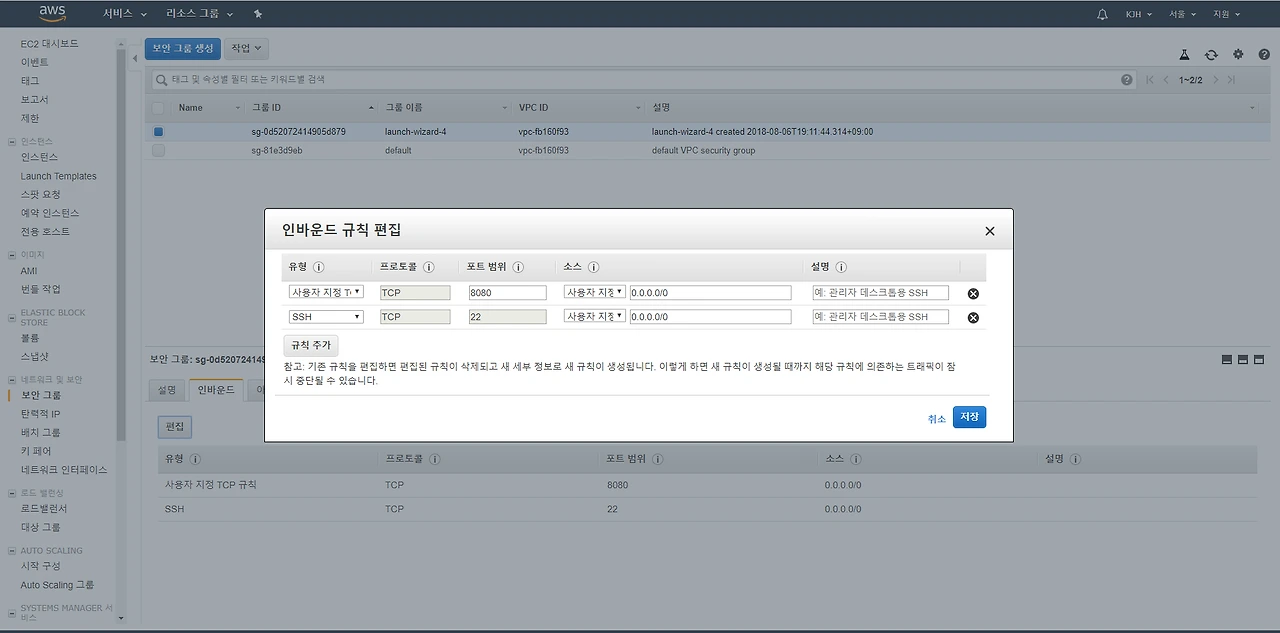Click info icon beside 유형 in lower table
1280x633 pixels.
pos(195,459)
